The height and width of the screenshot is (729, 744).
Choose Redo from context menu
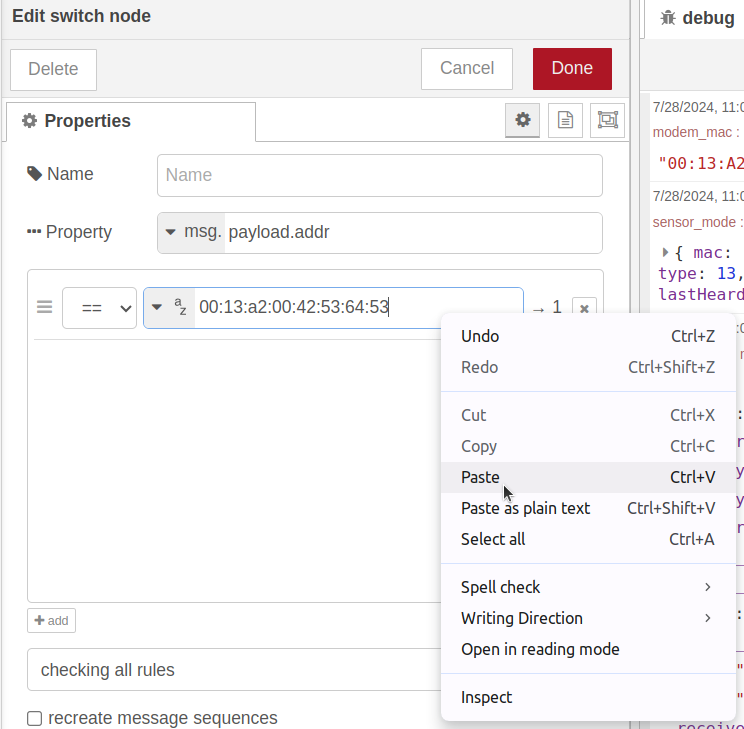588,367
